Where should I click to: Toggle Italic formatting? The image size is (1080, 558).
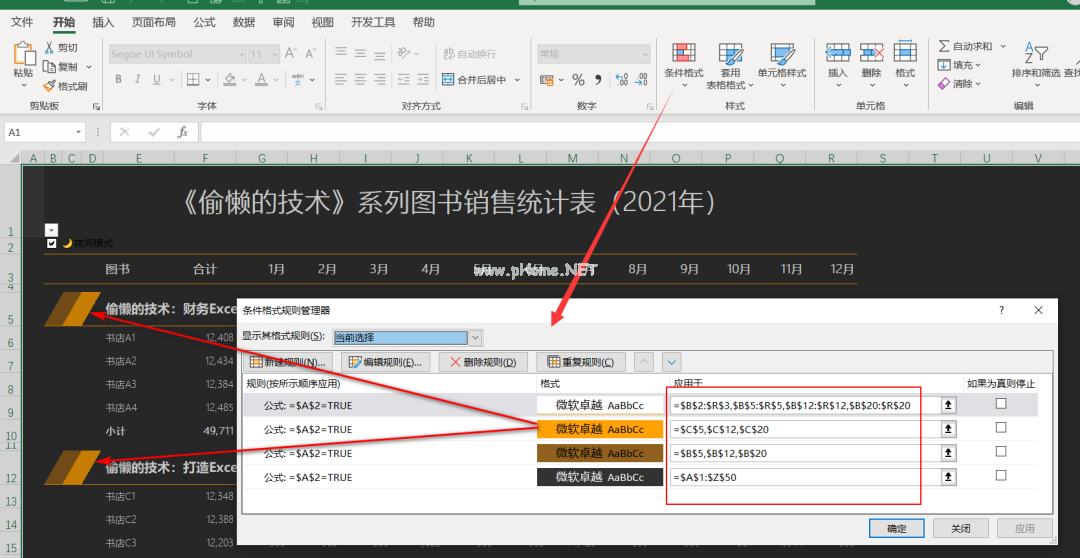pyautogui.click(x=138, y=80)
